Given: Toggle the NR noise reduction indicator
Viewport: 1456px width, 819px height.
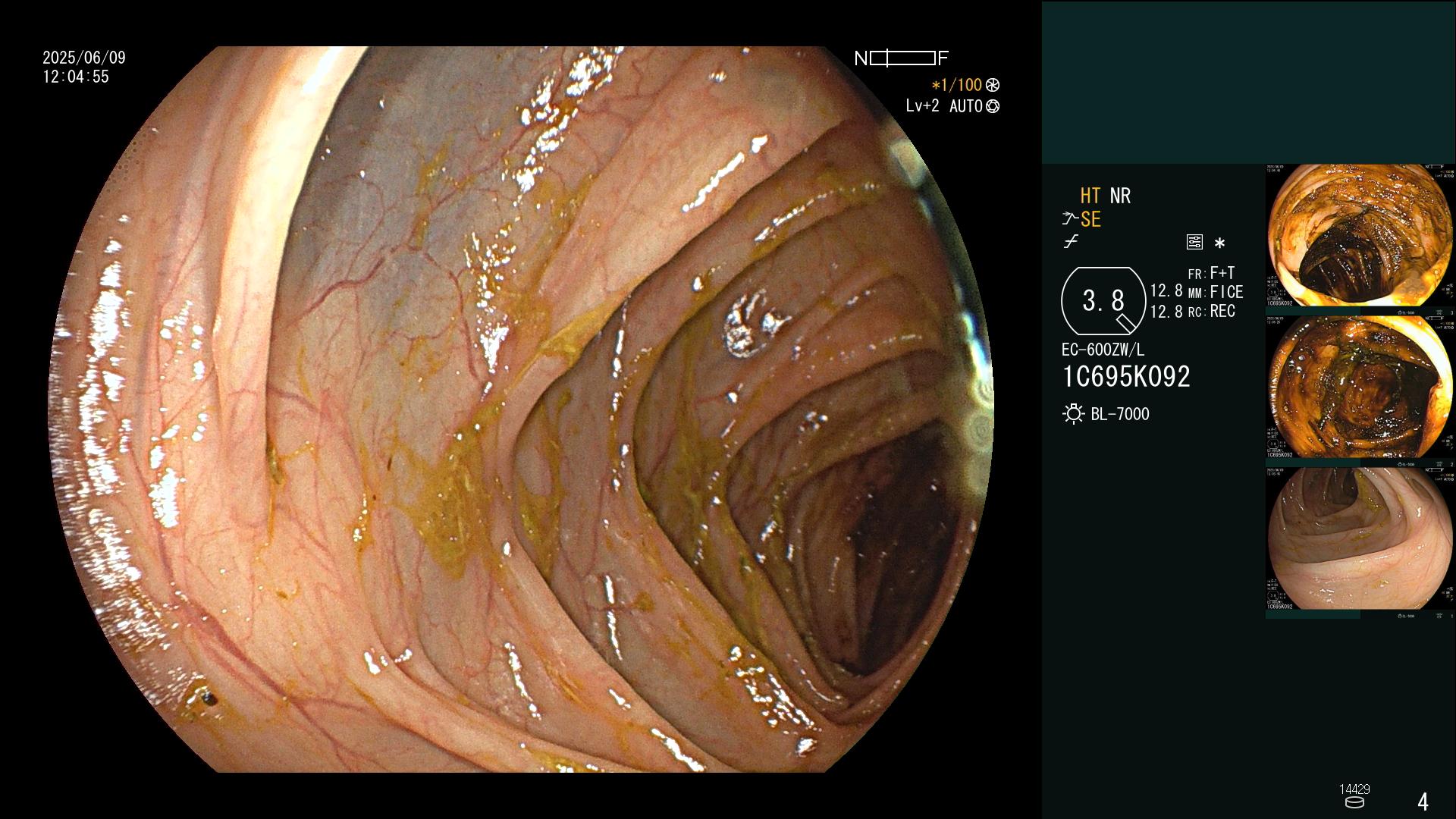Looking at the screenshot, I should tap(1120, 196).
